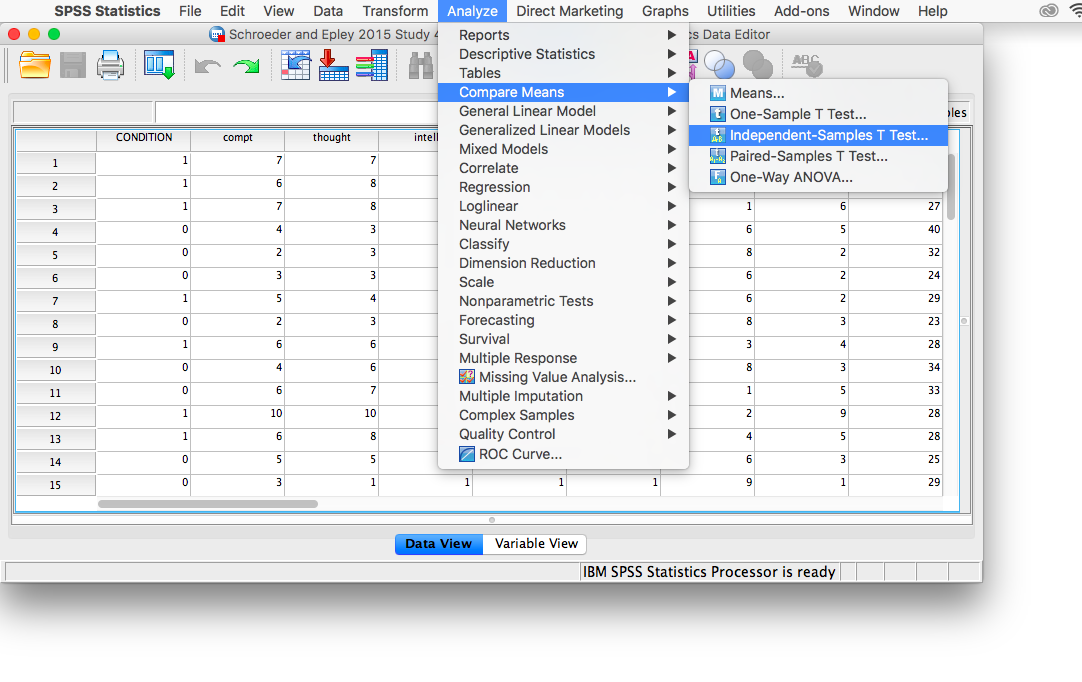Open the Forecasting menu entry
Image resolution: width=1082 pixels, height=682 pixels.
[564, 320]
